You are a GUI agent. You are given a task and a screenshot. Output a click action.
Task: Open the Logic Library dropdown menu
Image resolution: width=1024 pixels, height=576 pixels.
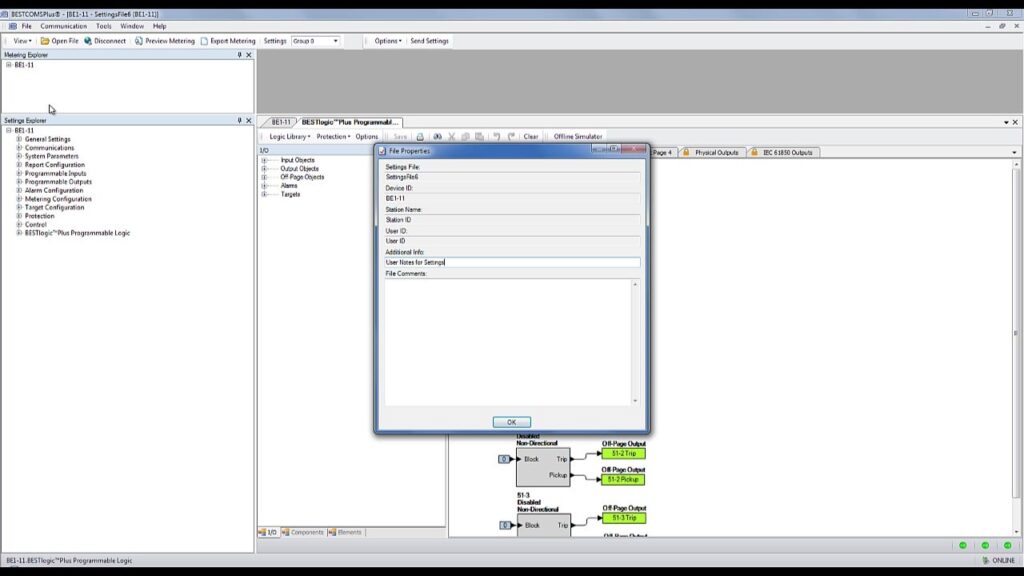point(289,136)
